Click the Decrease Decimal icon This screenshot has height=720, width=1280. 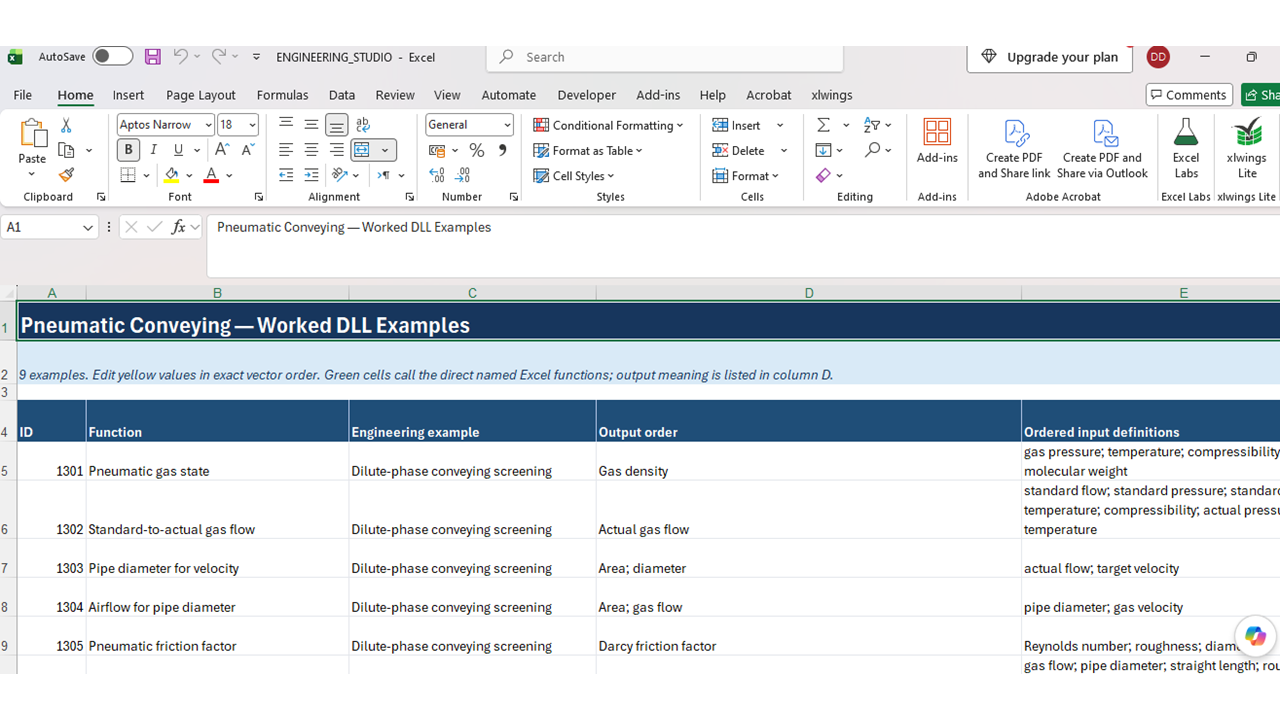click(x=465, y=175)
